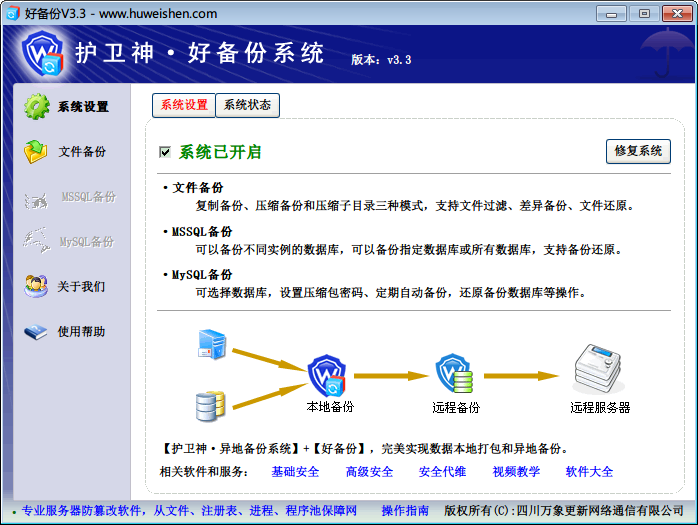This screenshot has width=698, height=525.
Task: Switch to the 系统设置 tab
Action: (x=184, y=106)
